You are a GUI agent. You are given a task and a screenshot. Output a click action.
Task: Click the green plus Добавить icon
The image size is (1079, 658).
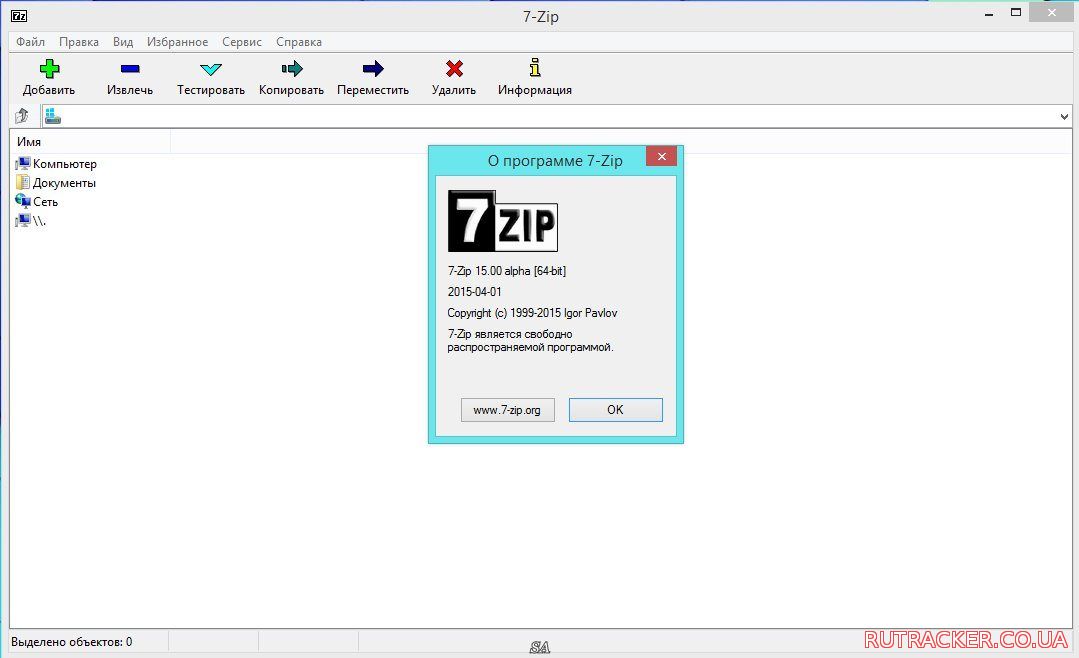[50, 68]
